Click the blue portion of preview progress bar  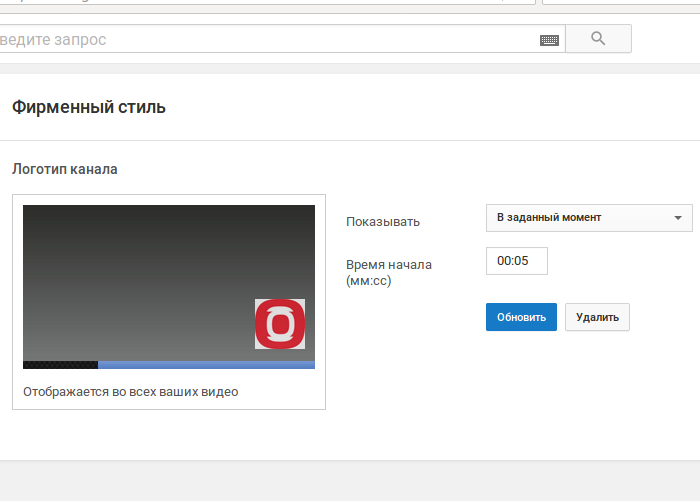tap(205, 365)
